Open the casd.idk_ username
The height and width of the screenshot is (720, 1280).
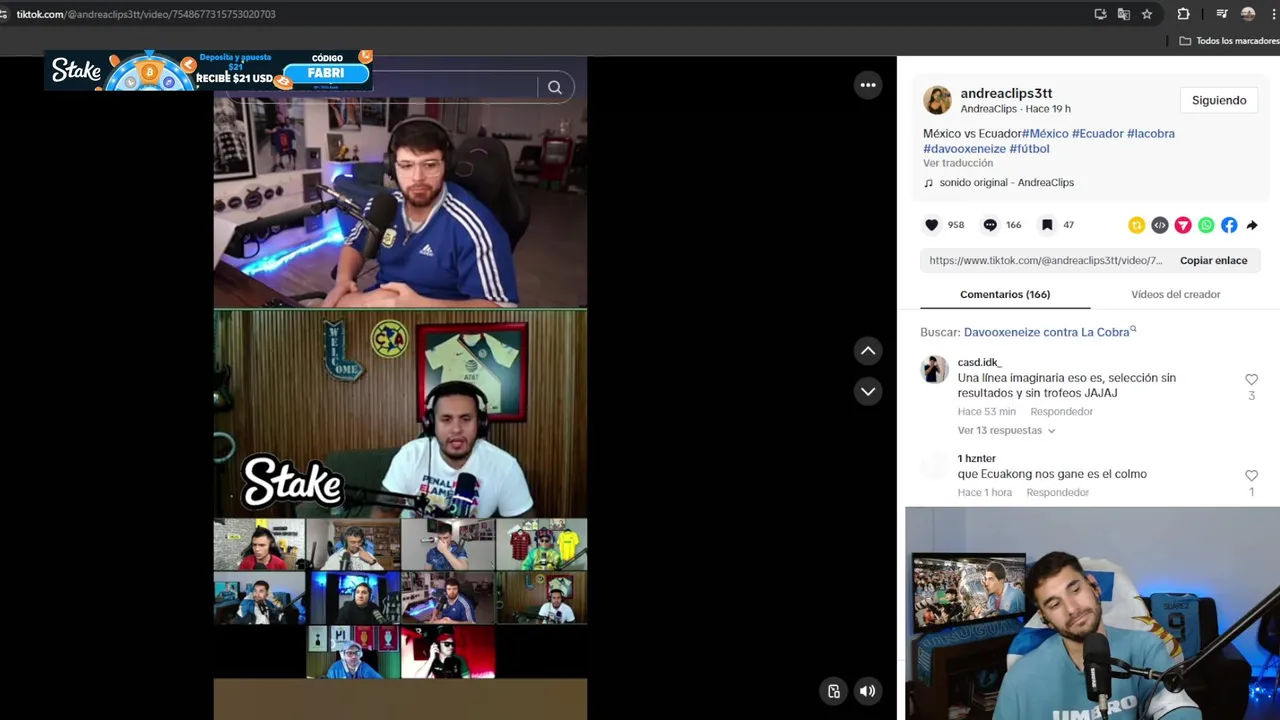979,362
